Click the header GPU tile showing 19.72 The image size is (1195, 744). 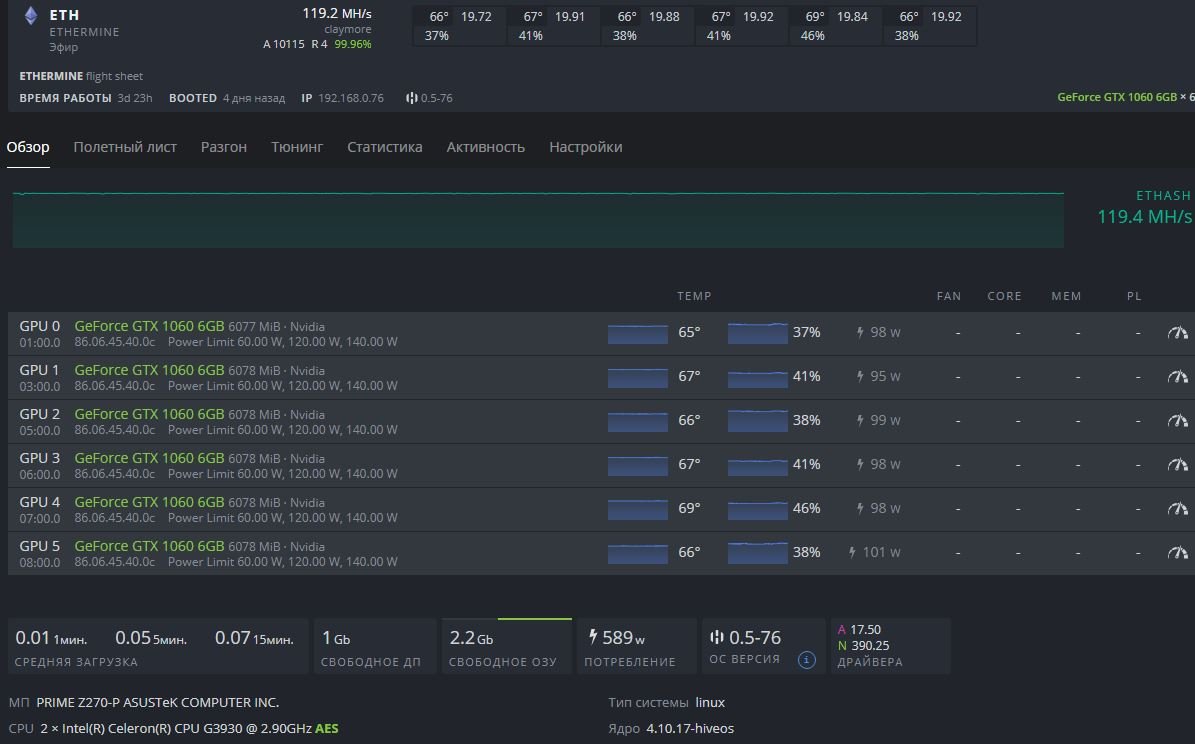pyautogui.click(x=460, y=26)
